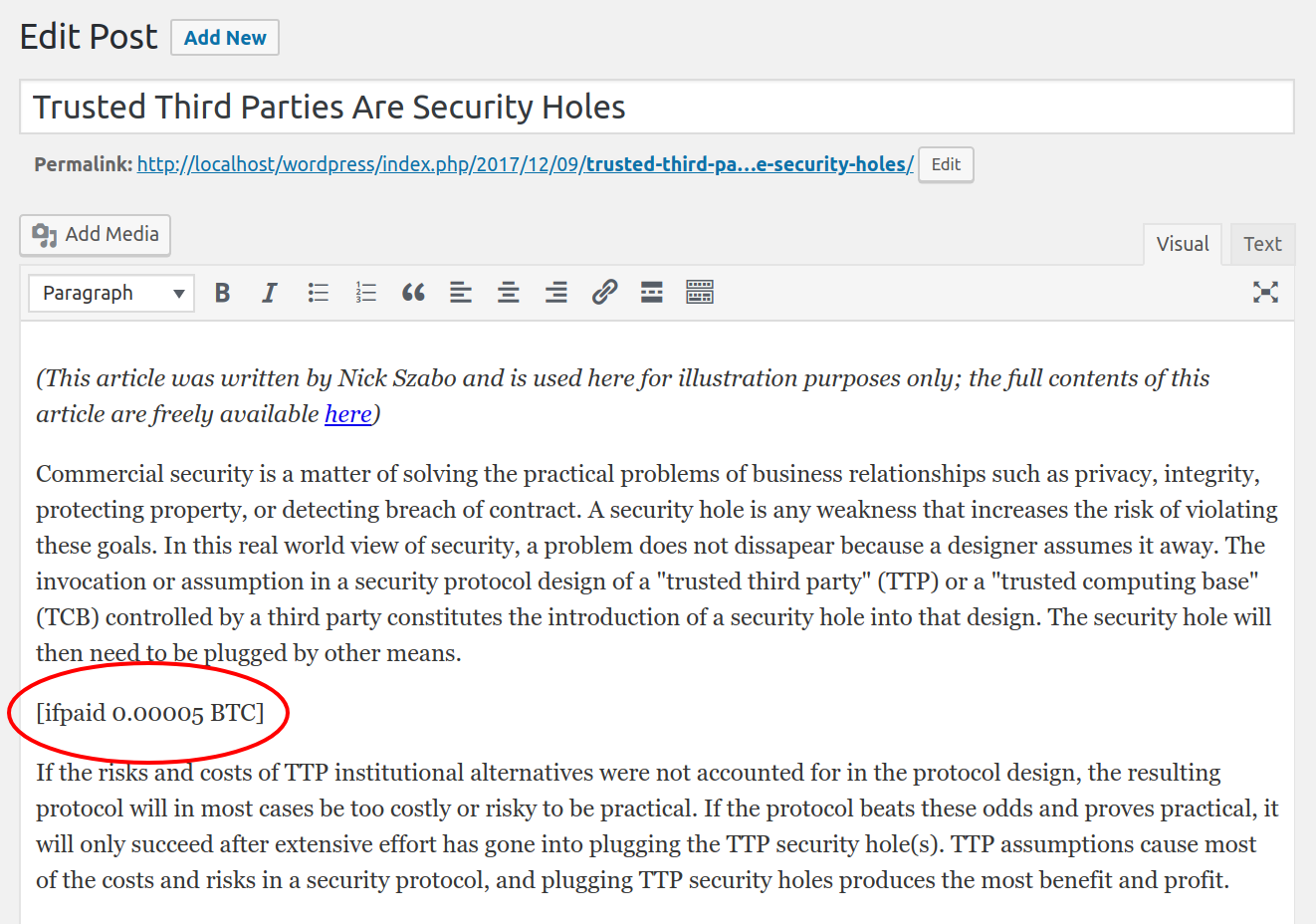Open the post permalink URL
This screenshot has height=924, width=1316.
[525, 164]
